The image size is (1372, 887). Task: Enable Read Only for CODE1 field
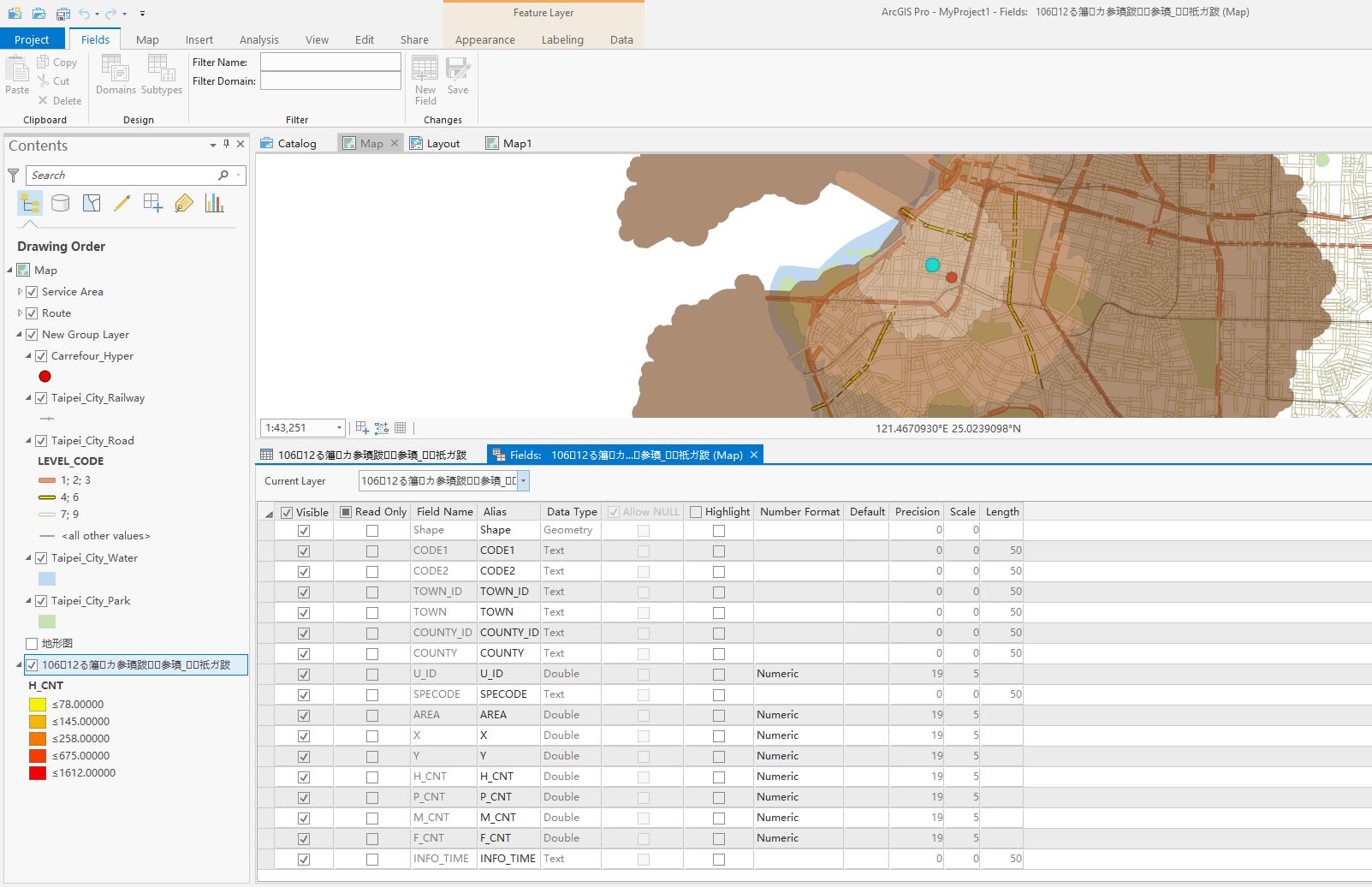pos(371,551)
